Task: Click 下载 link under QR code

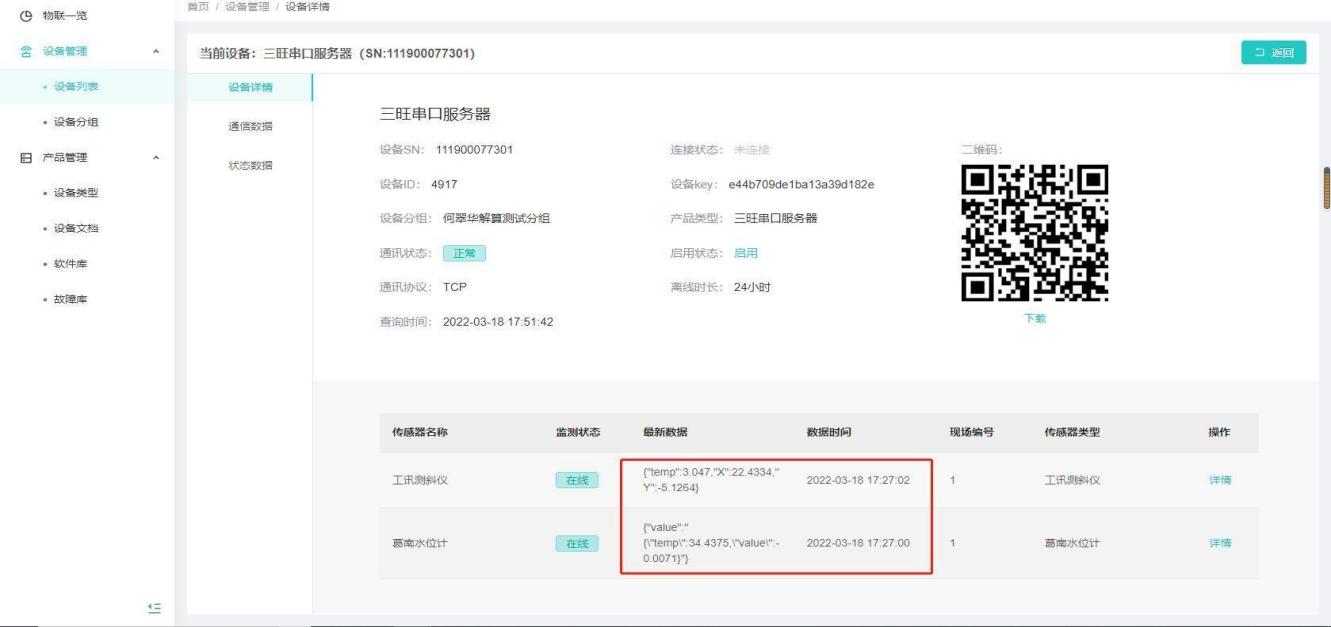Action: click(x=1034, y=318)
